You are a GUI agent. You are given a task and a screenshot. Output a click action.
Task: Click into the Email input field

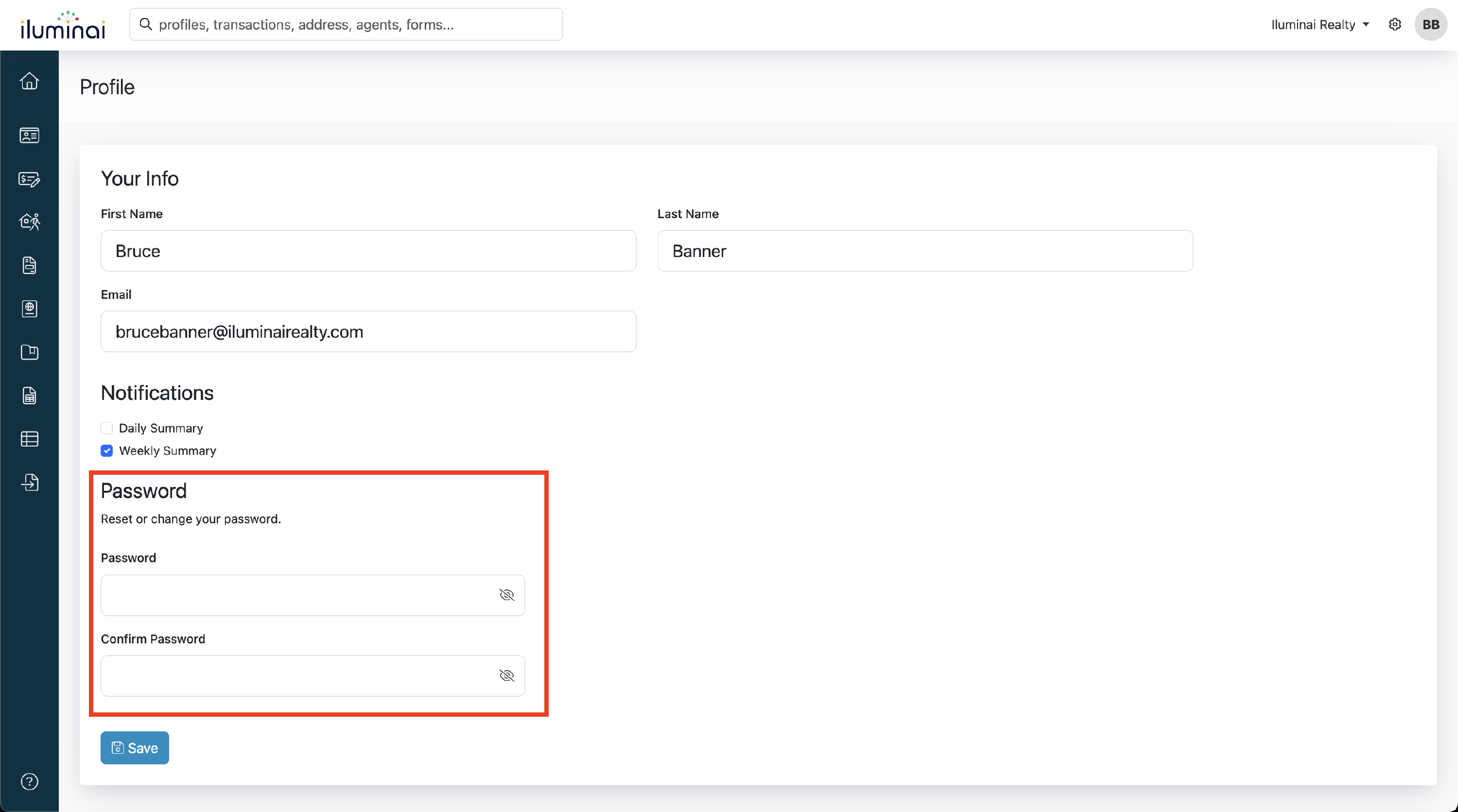(368, 331)
